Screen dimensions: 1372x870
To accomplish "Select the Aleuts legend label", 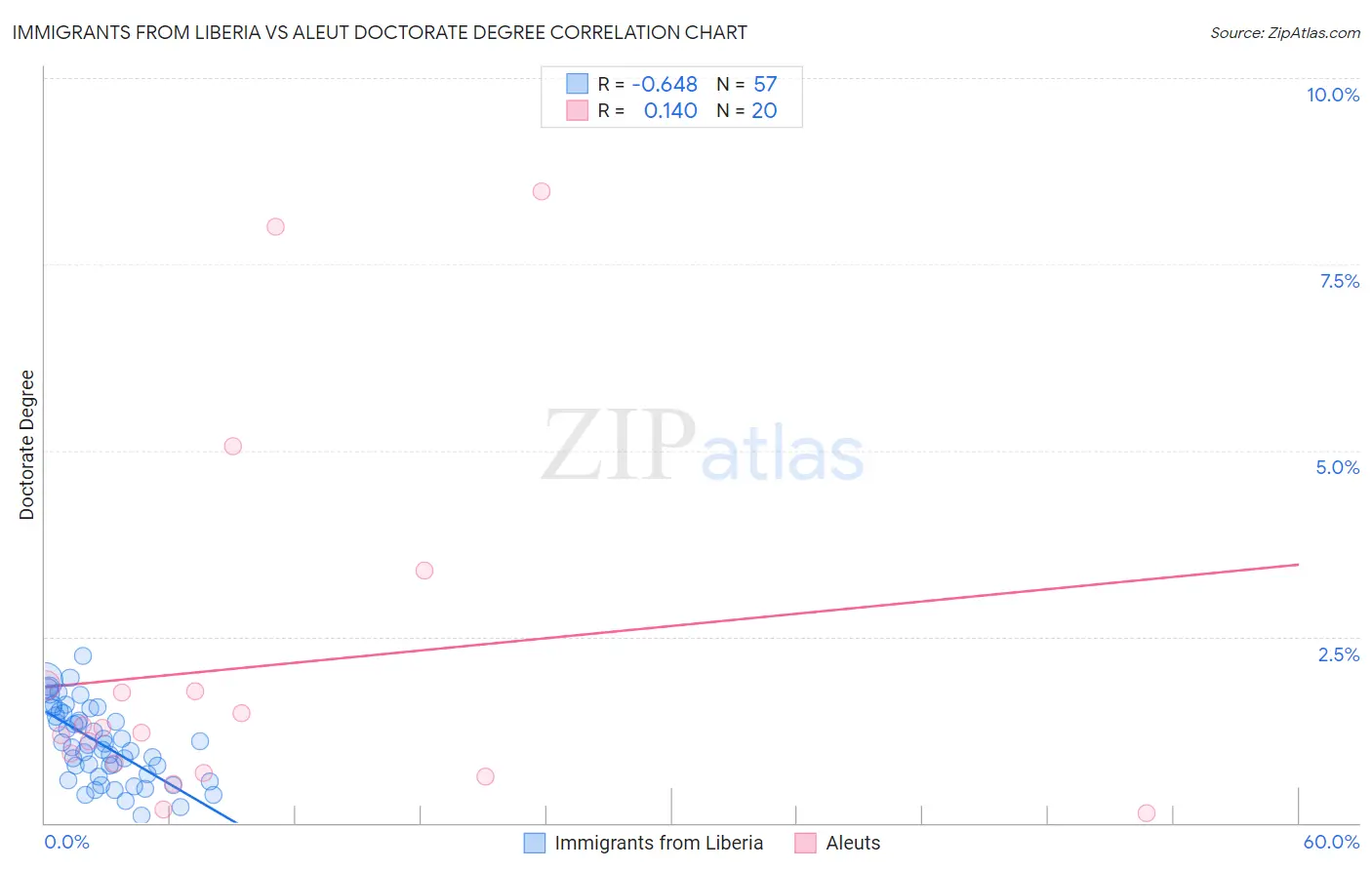I will [853, 843].
